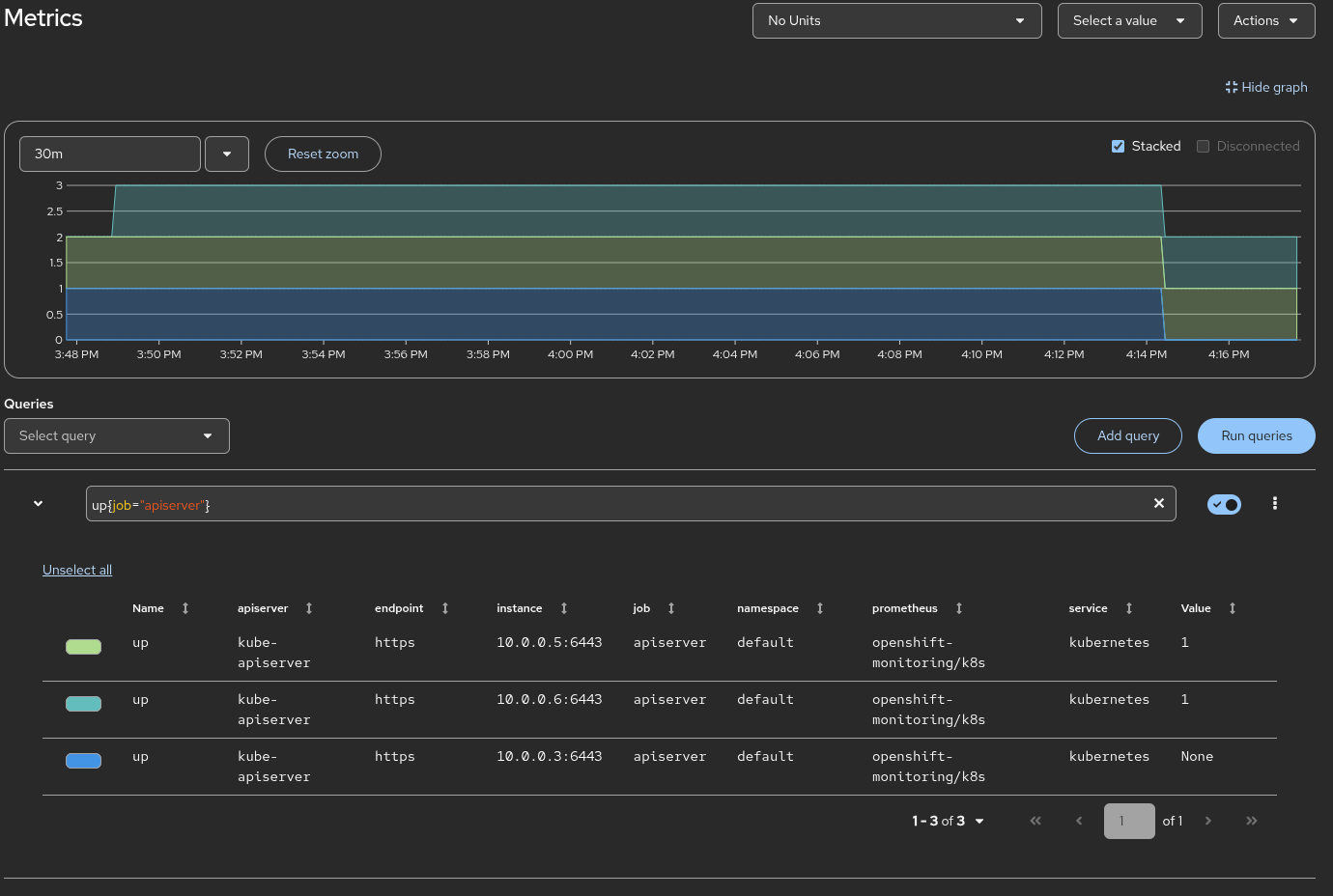Toggle the Disconnected checkbox
Viewport: 1333px width, 896px height.
(x=1203, y=147)
